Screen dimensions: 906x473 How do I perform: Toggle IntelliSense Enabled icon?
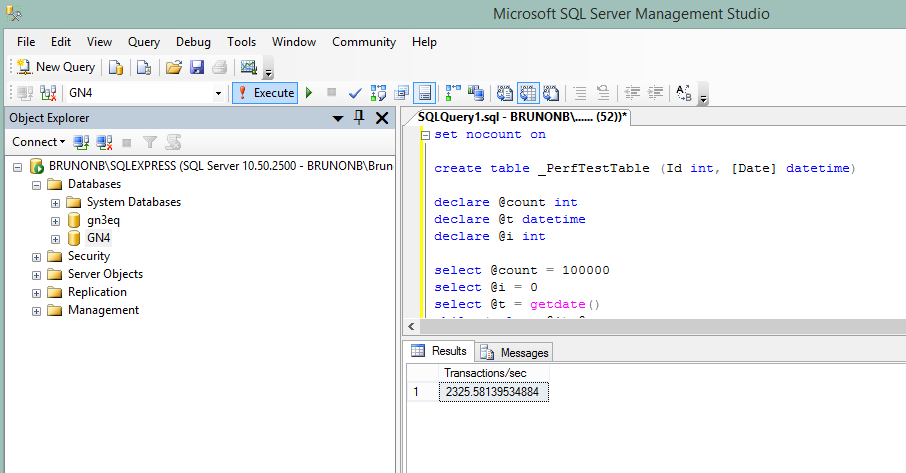[x=425, y=93]
